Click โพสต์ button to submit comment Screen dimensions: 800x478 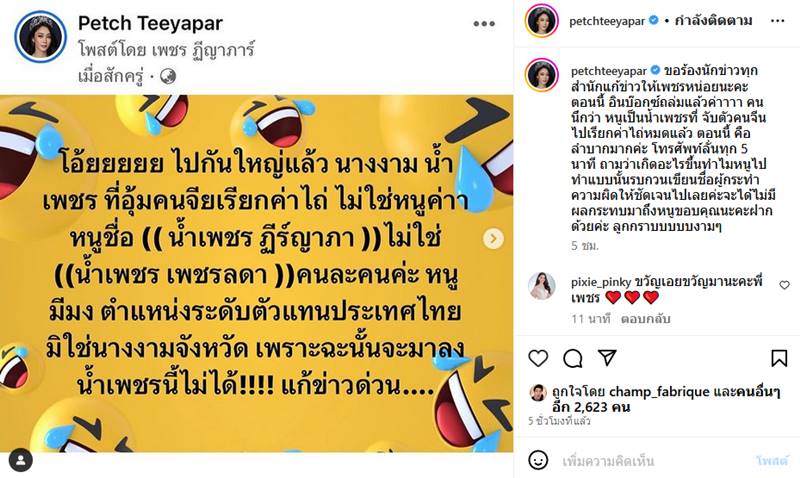[772, 461]
